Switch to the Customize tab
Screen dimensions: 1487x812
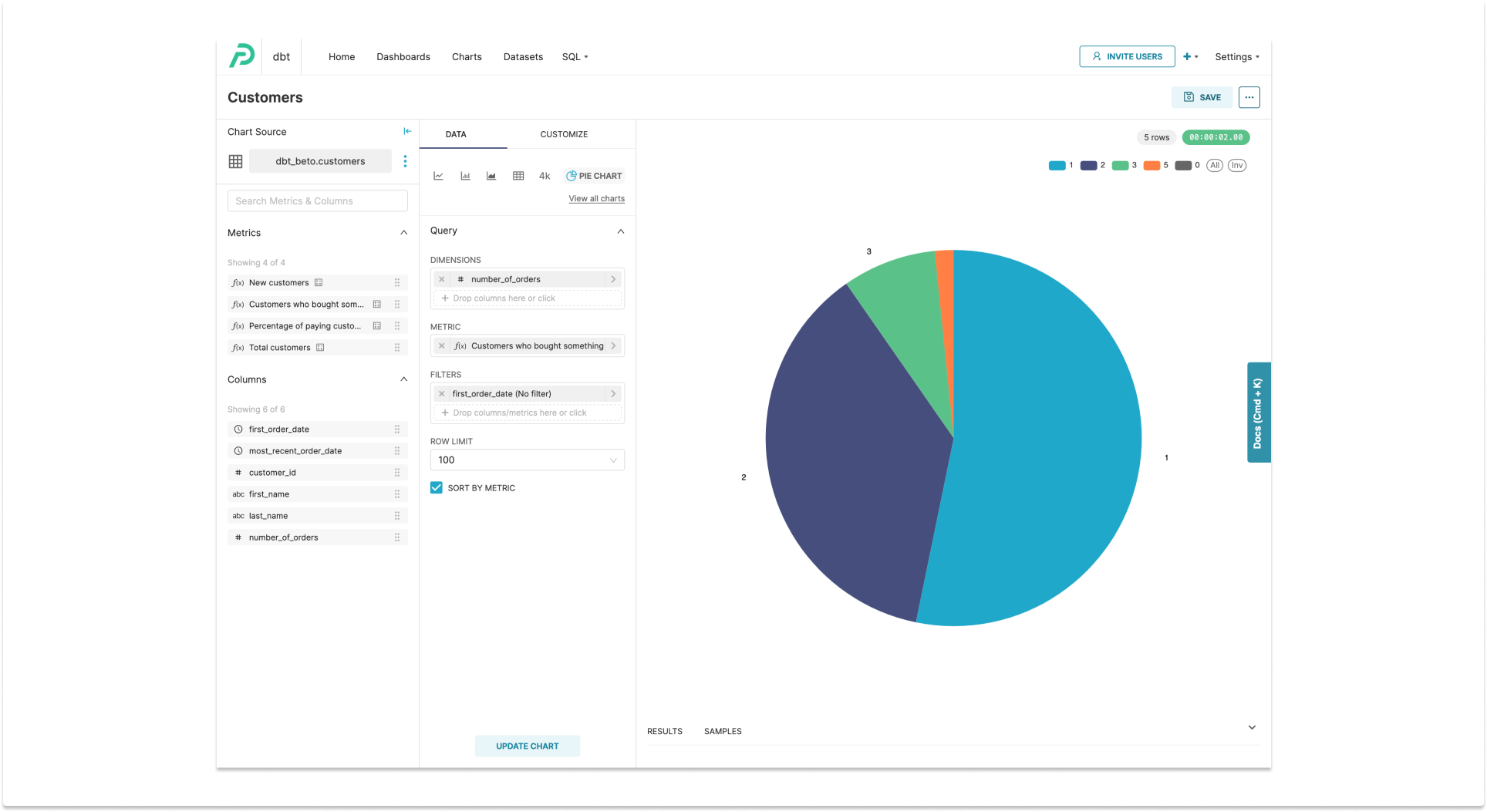(563, 134)
